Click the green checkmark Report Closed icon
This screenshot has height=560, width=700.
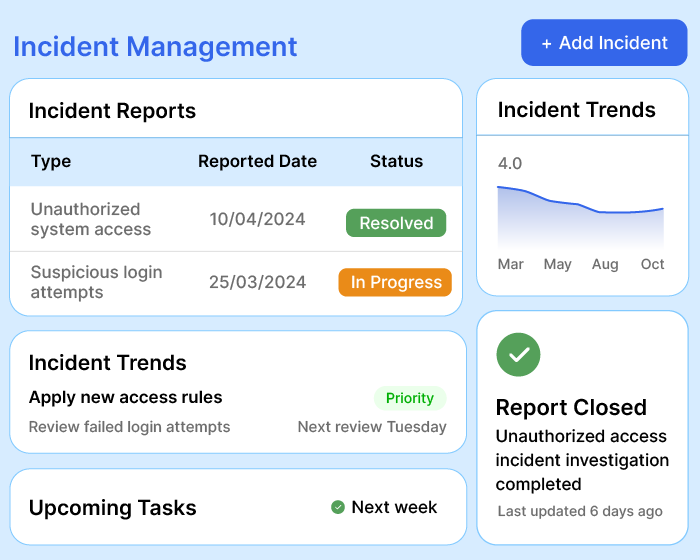pos(518,354)
